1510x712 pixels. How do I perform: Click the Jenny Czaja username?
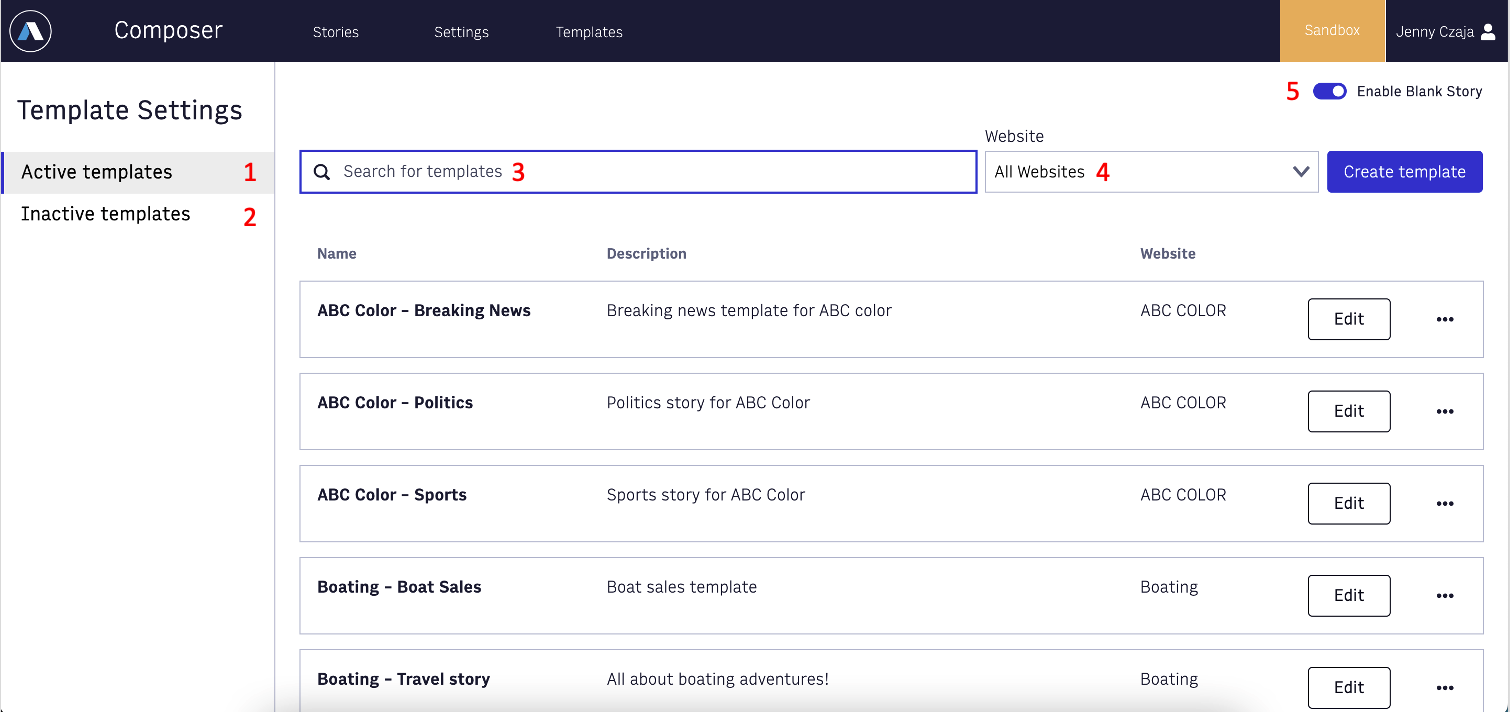[x=1435, y=32]
